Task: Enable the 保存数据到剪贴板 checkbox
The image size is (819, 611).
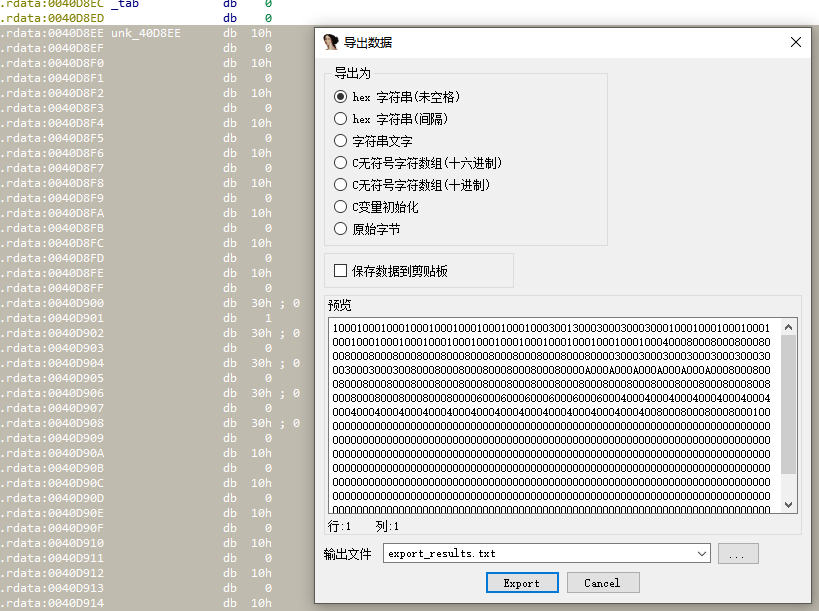Action: [341, 270]
